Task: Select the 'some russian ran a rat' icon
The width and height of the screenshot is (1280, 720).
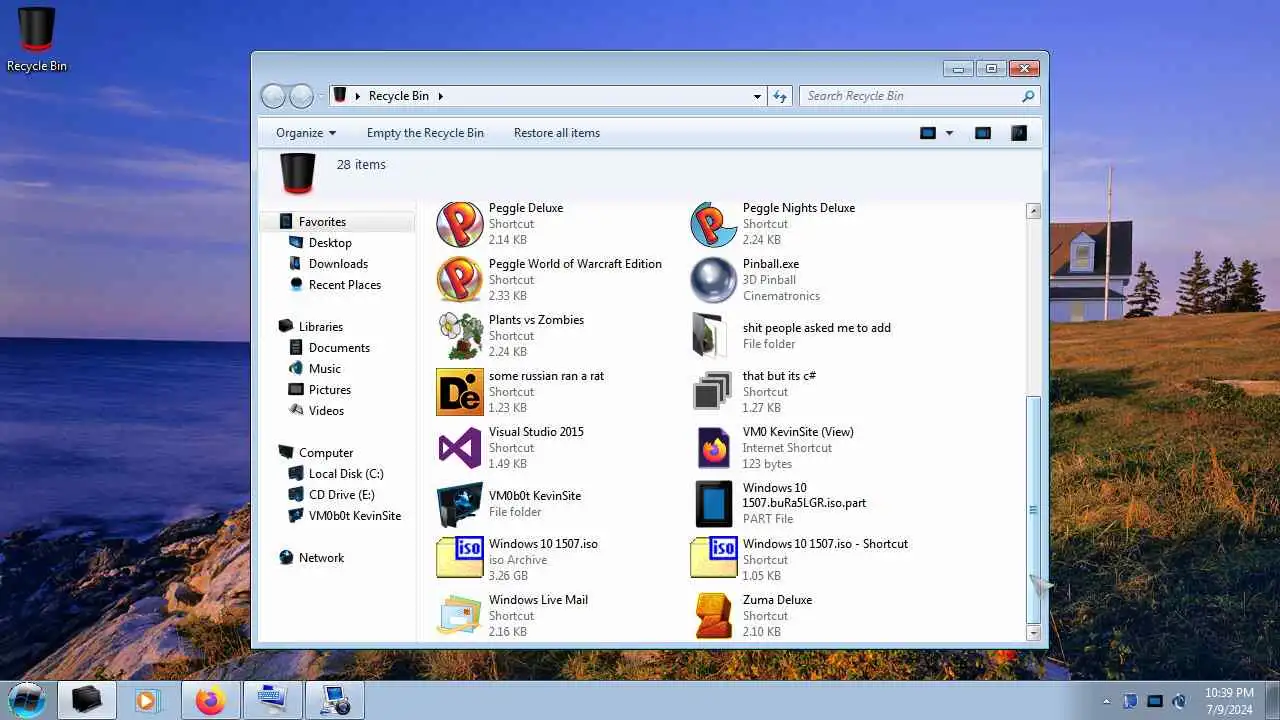Action: [x=460, y=392]
